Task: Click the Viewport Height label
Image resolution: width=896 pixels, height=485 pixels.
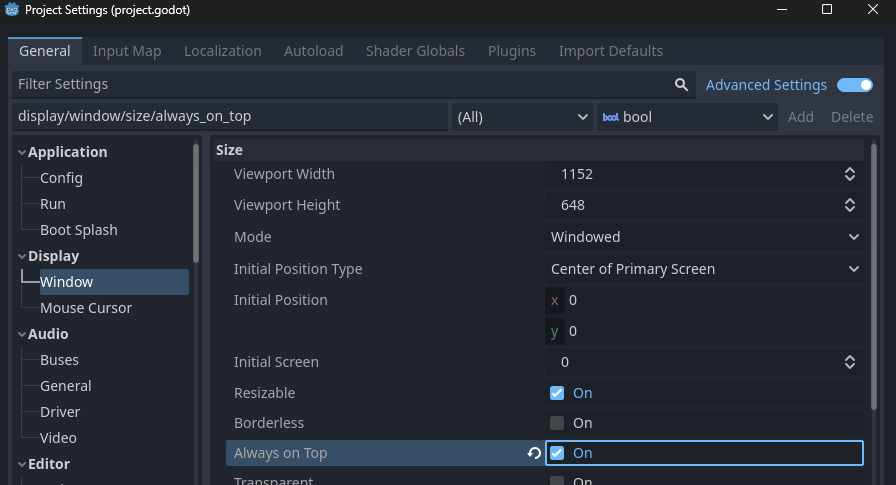Action: pyautogui.click(x=287, y=205)
